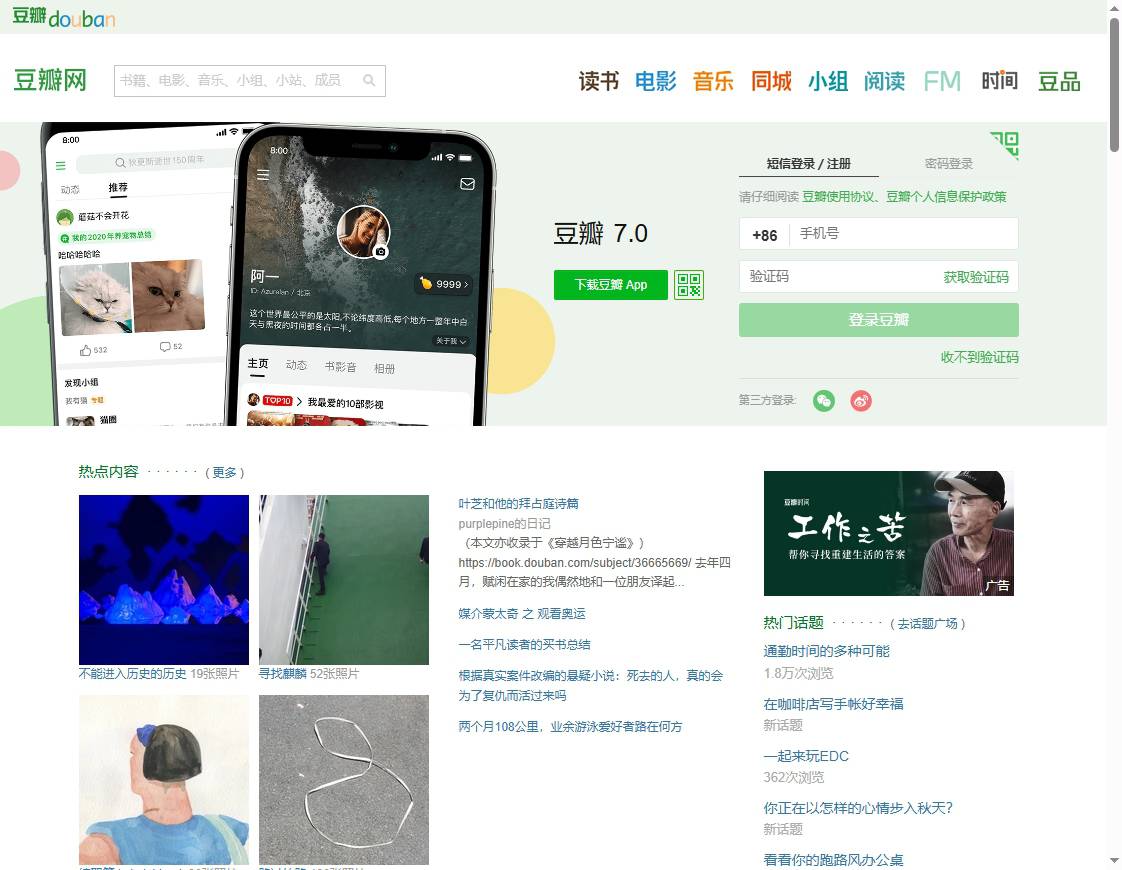Open the 不能进入历史的历史 album link

coord(132,673)
